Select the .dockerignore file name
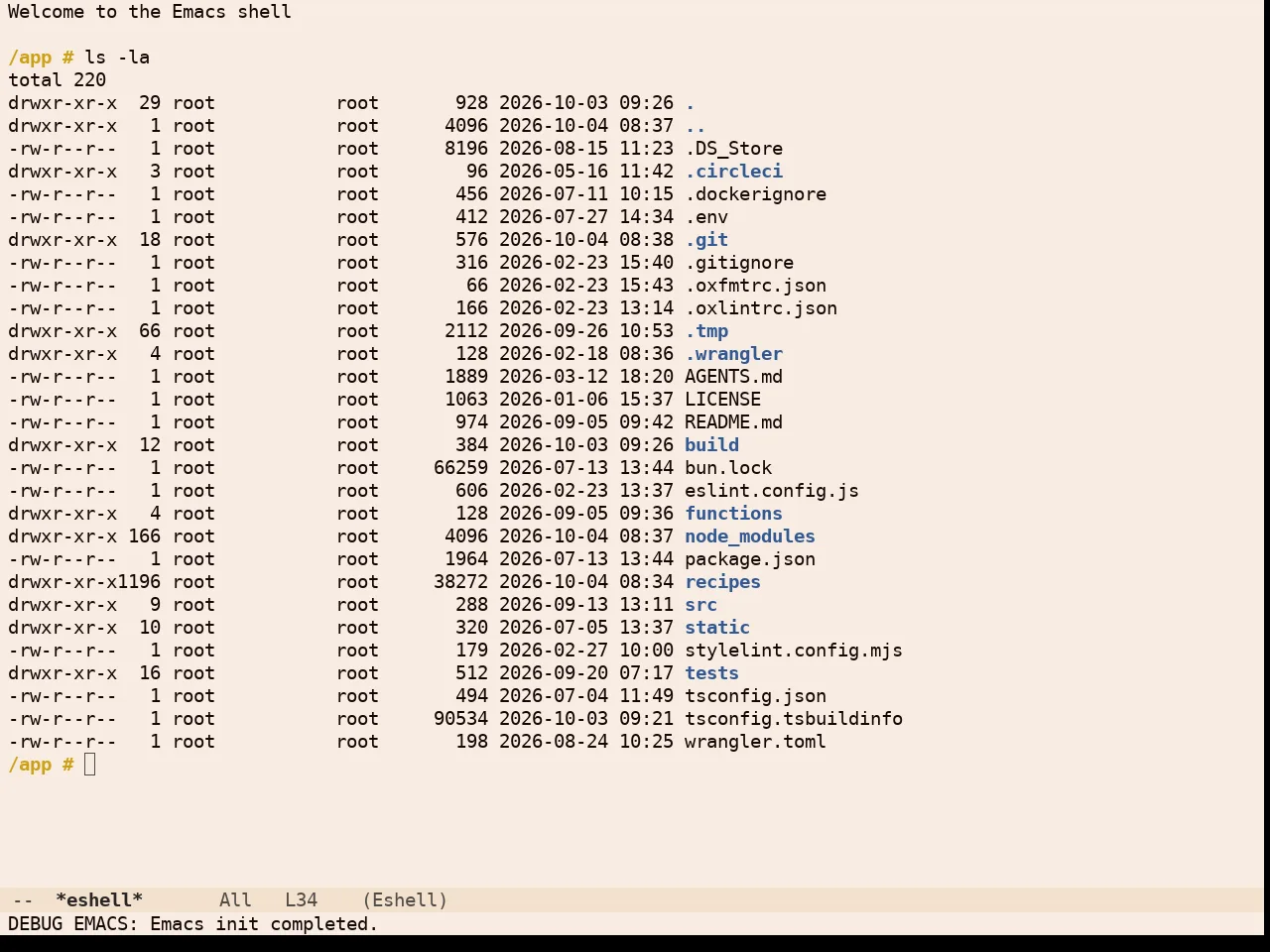 756,194
